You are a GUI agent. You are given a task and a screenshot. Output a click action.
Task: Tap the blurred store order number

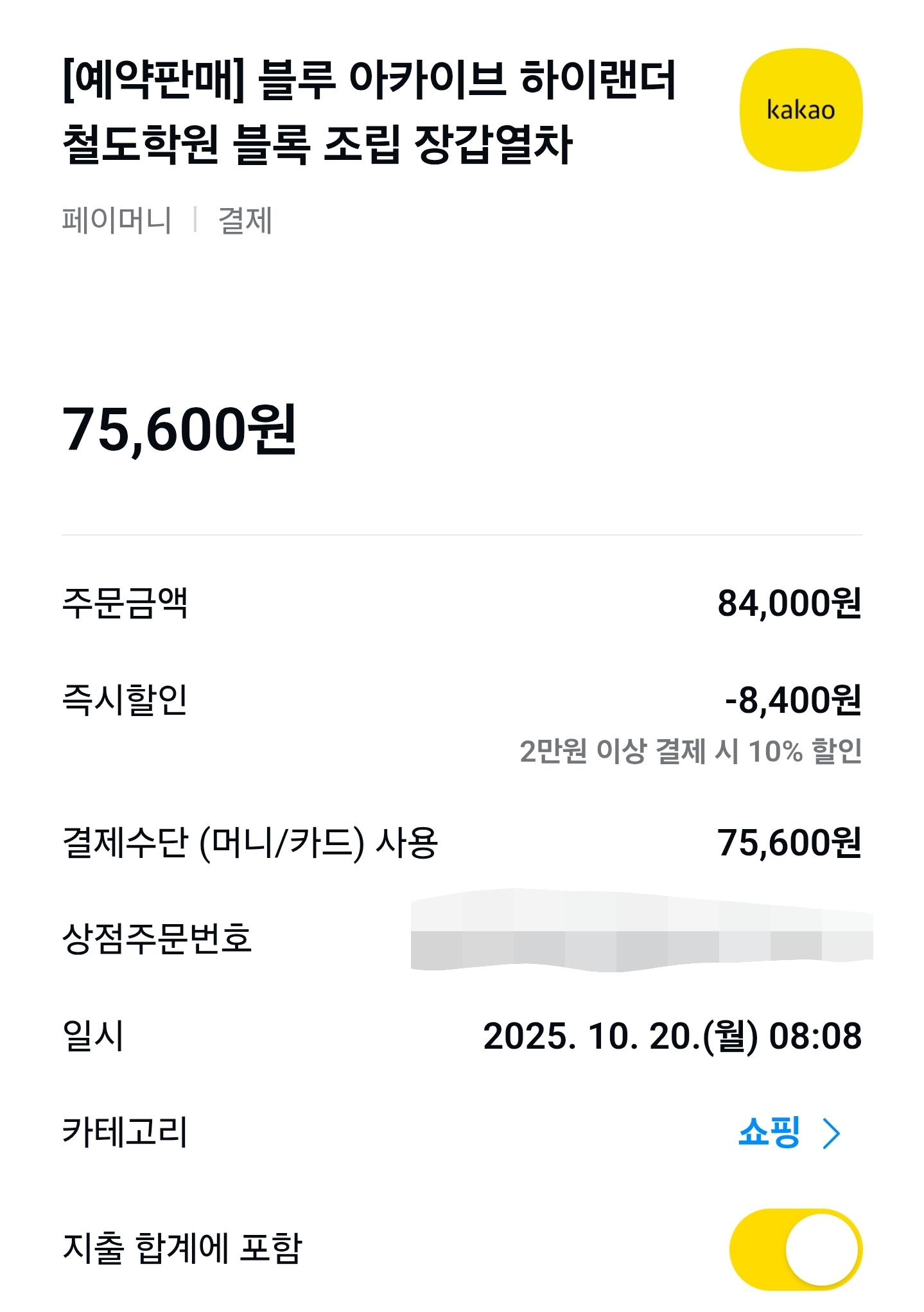(x=641, y=931)
